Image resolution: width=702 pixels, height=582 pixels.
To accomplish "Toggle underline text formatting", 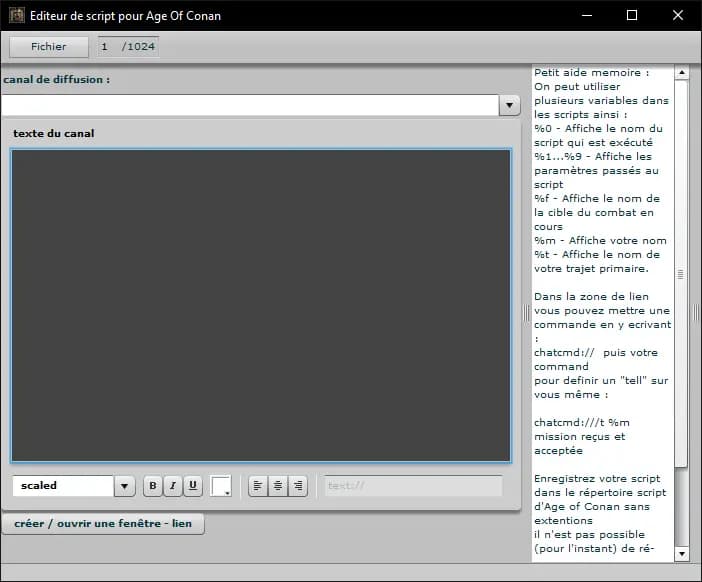I will pyautogui.click(x=193, y=486).
